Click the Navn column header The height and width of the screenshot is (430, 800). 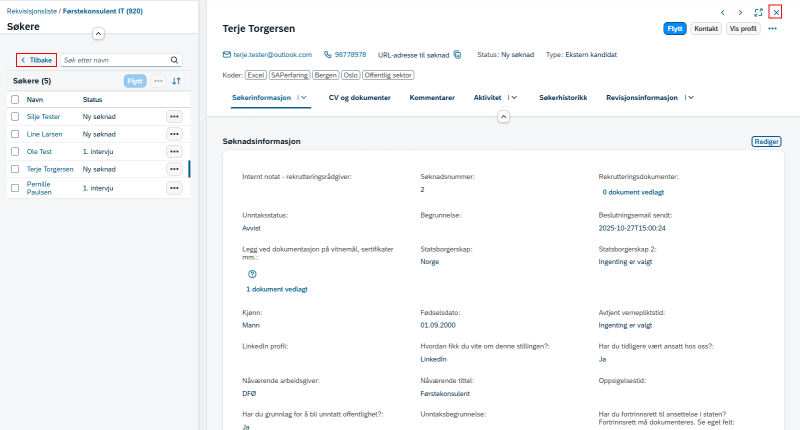pos(35,99)
